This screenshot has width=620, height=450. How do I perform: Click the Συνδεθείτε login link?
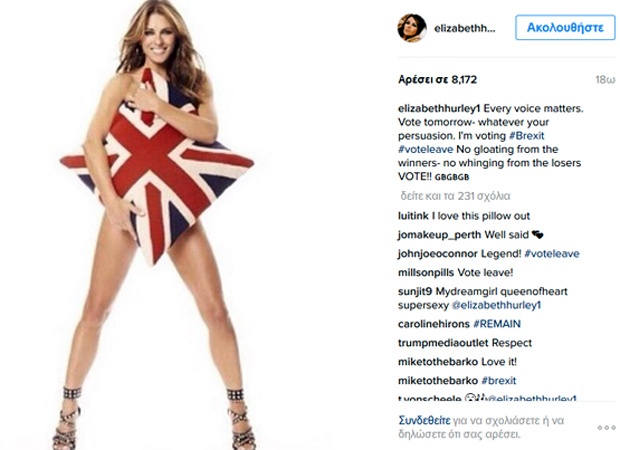tap(424, 420)
